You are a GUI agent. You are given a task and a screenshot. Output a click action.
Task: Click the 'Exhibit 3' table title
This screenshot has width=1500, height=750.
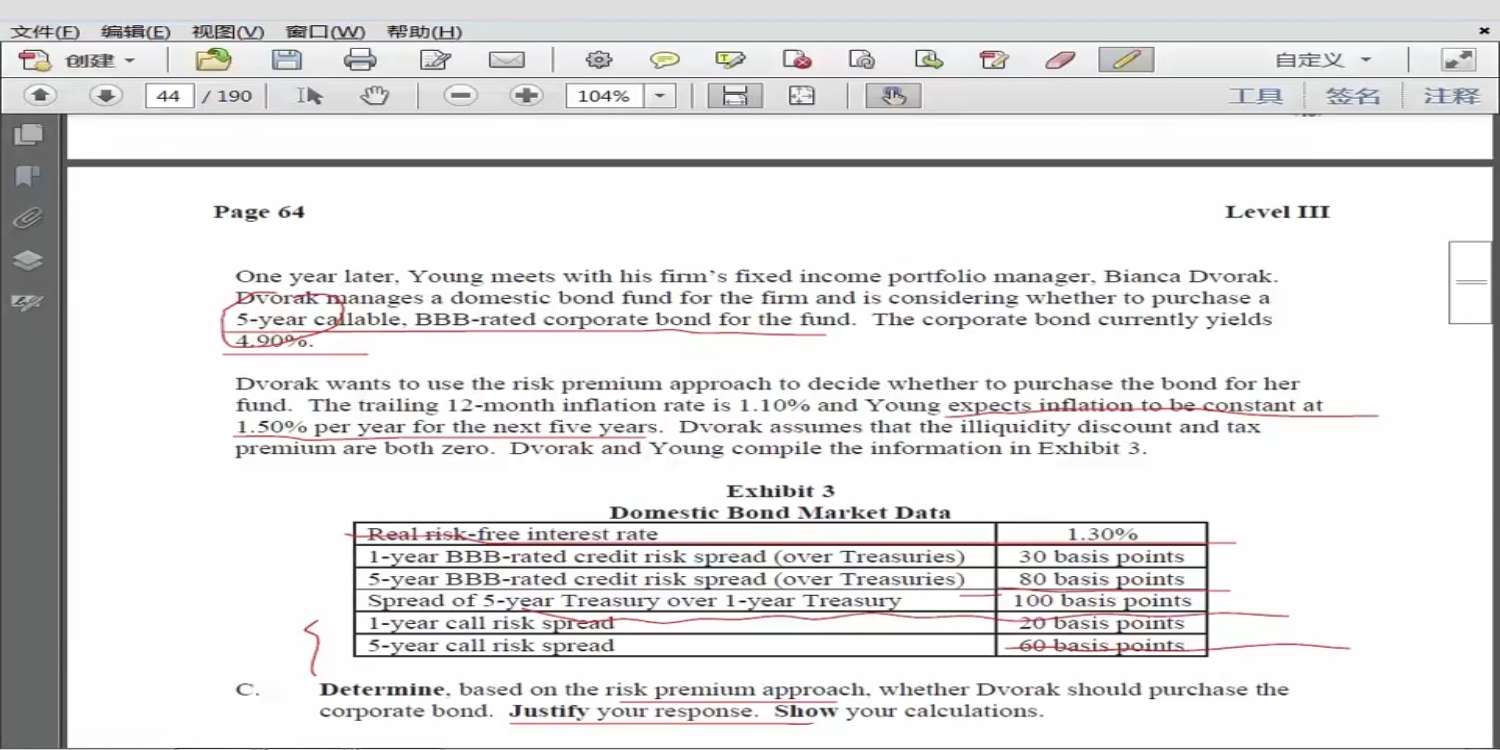[780, 491]
